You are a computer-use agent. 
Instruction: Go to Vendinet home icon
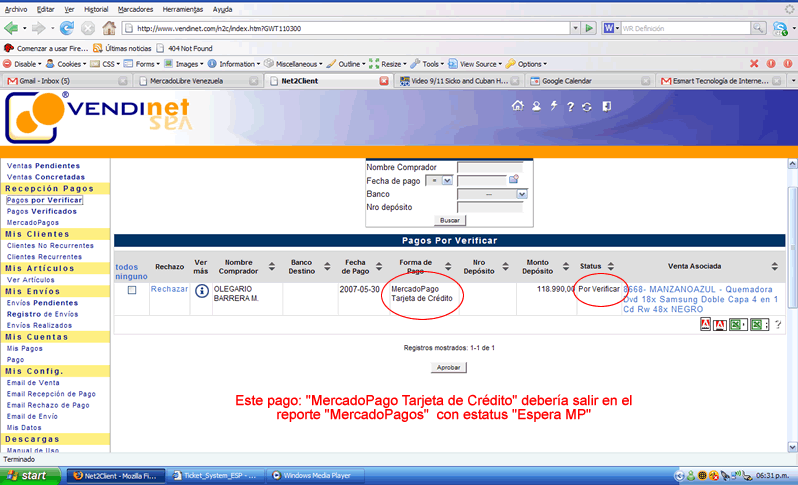518,105
